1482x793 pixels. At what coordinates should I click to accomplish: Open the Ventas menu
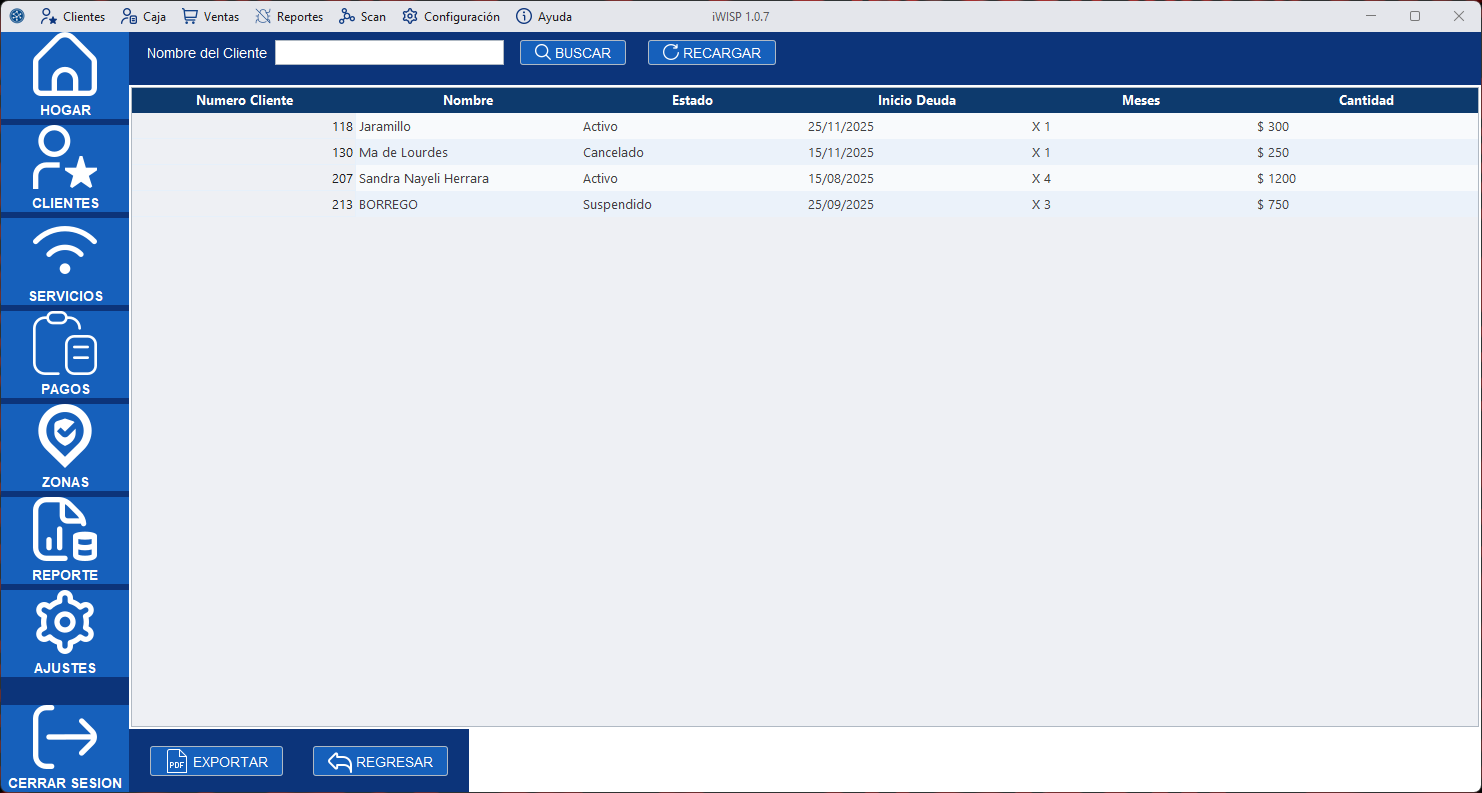tap(210, 17)
